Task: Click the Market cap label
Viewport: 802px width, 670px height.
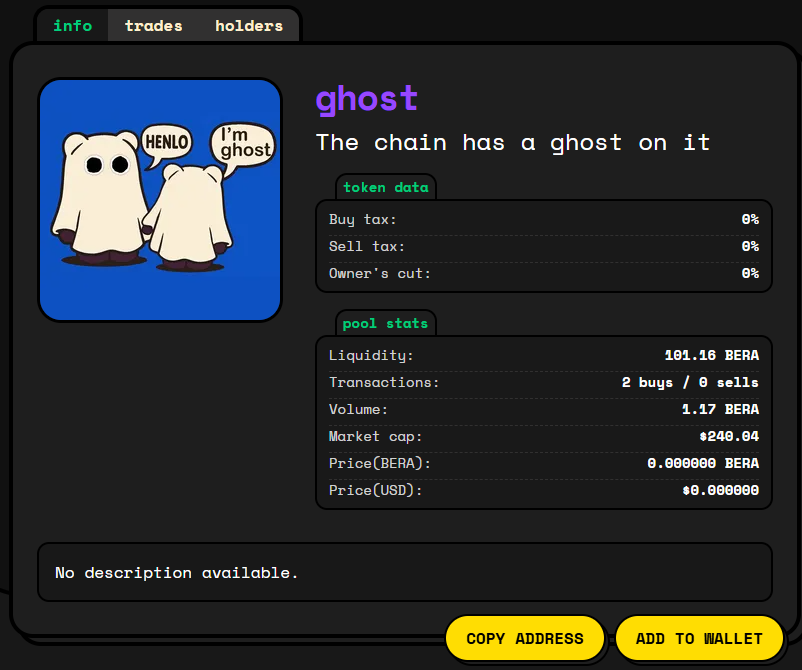Action: pyautogui.click(x=375, y=436)
